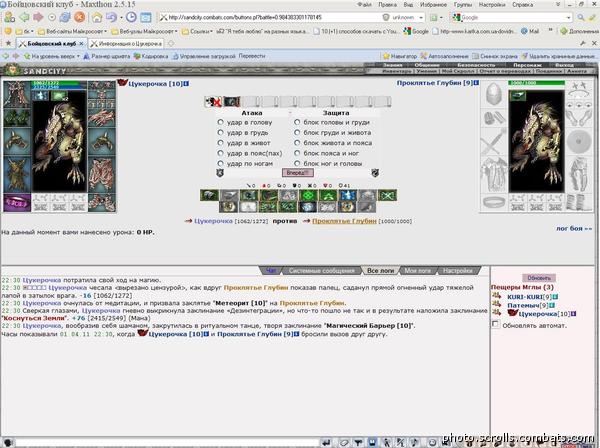Open info icon next to Проклятье Глубин [9]
Viewport: 600px width, 448px height.
click(x=476, y=83)
